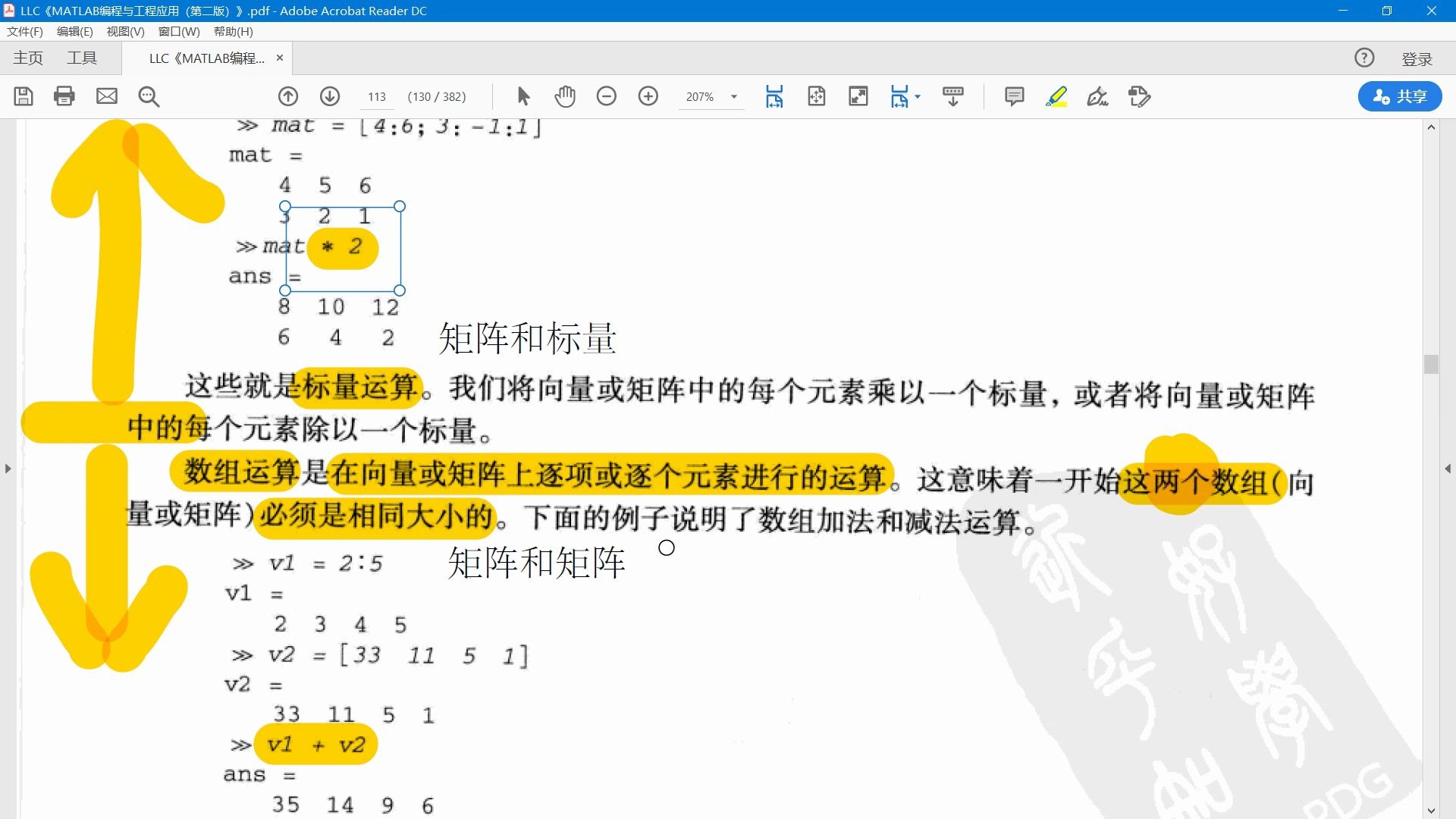Toggle the Selection tool

tap(522, 96)
